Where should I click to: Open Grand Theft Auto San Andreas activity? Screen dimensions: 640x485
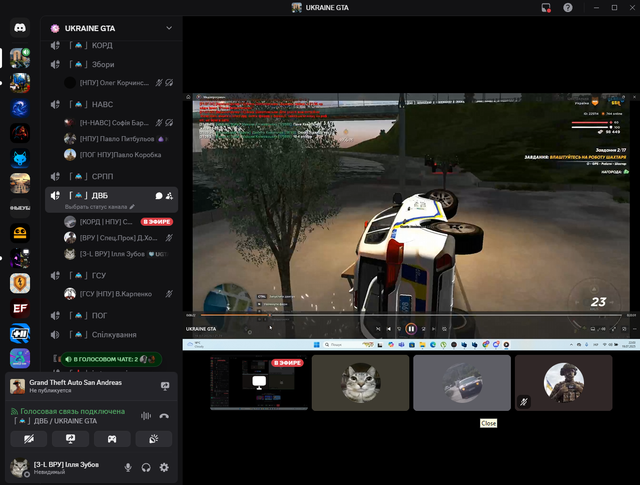tap(75, 386)
